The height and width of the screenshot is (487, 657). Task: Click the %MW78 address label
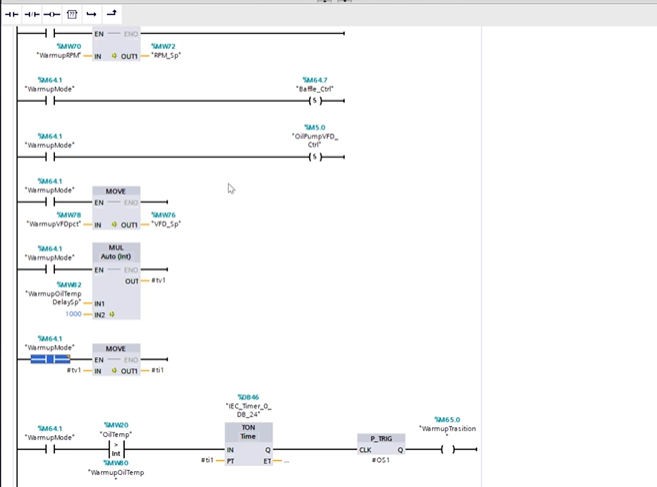point(69,215)
